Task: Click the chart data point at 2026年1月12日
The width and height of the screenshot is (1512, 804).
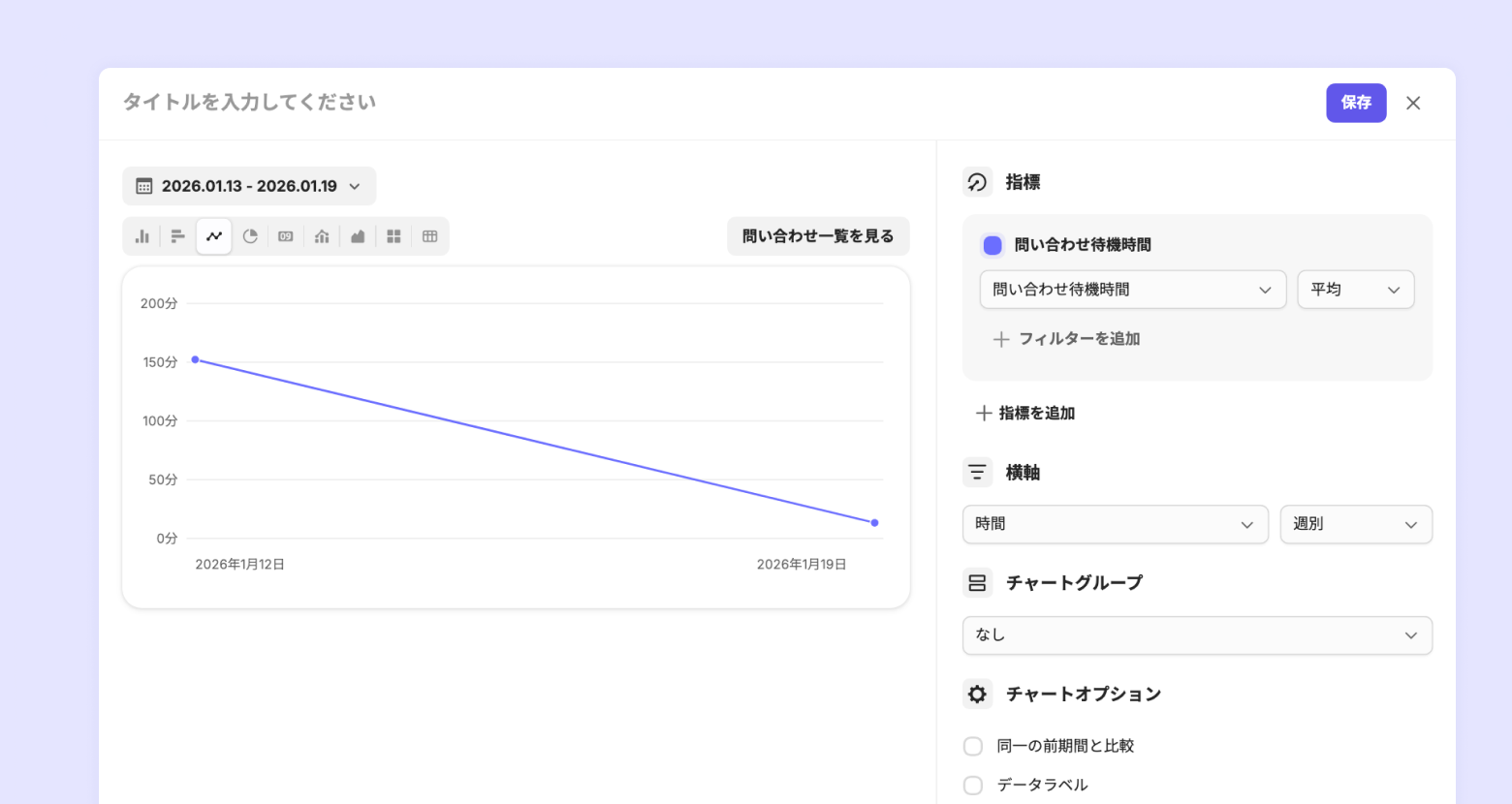Action: tap(195, 359)
